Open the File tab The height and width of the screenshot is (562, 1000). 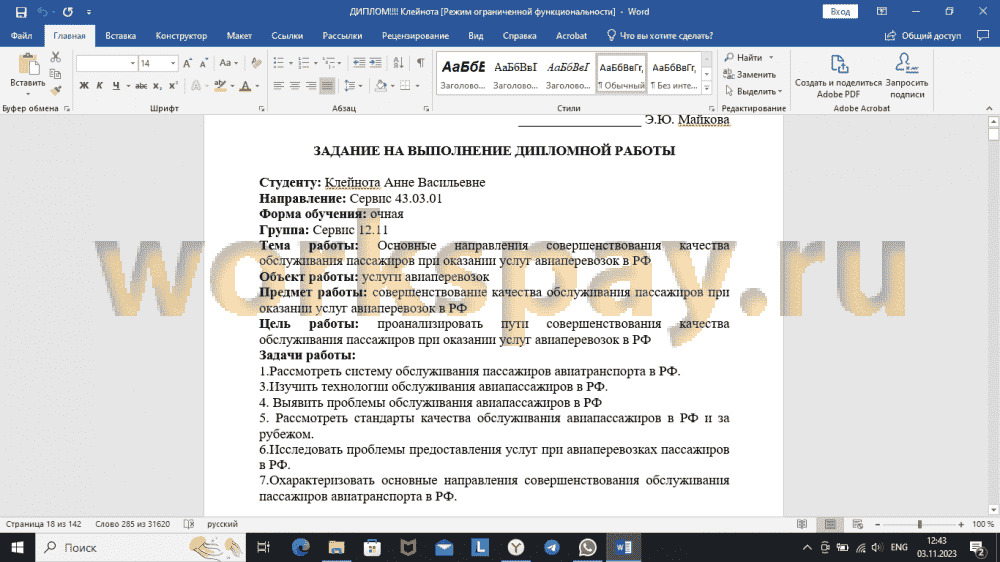[x=21, y=36]
